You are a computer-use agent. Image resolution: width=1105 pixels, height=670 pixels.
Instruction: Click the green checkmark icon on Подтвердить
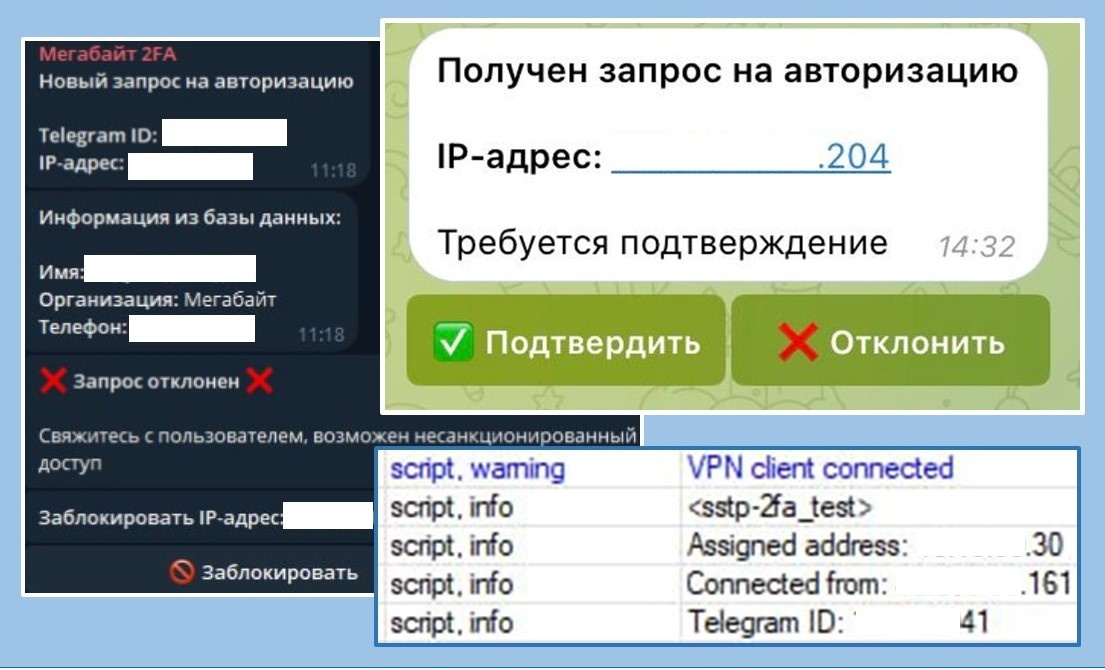(x=452, y=342)
